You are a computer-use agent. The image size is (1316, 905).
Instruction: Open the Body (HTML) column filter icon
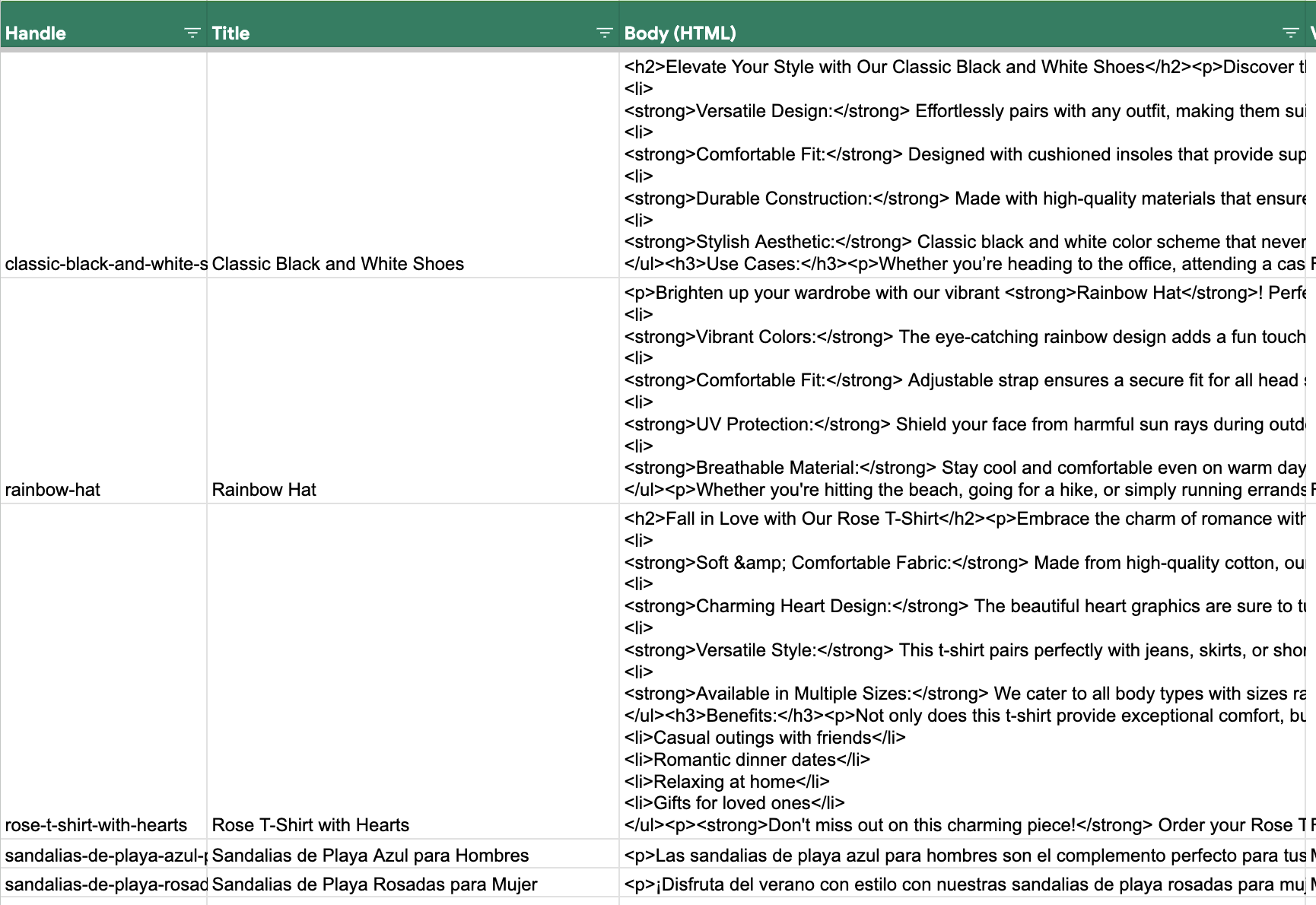(x=1290, y=33)
